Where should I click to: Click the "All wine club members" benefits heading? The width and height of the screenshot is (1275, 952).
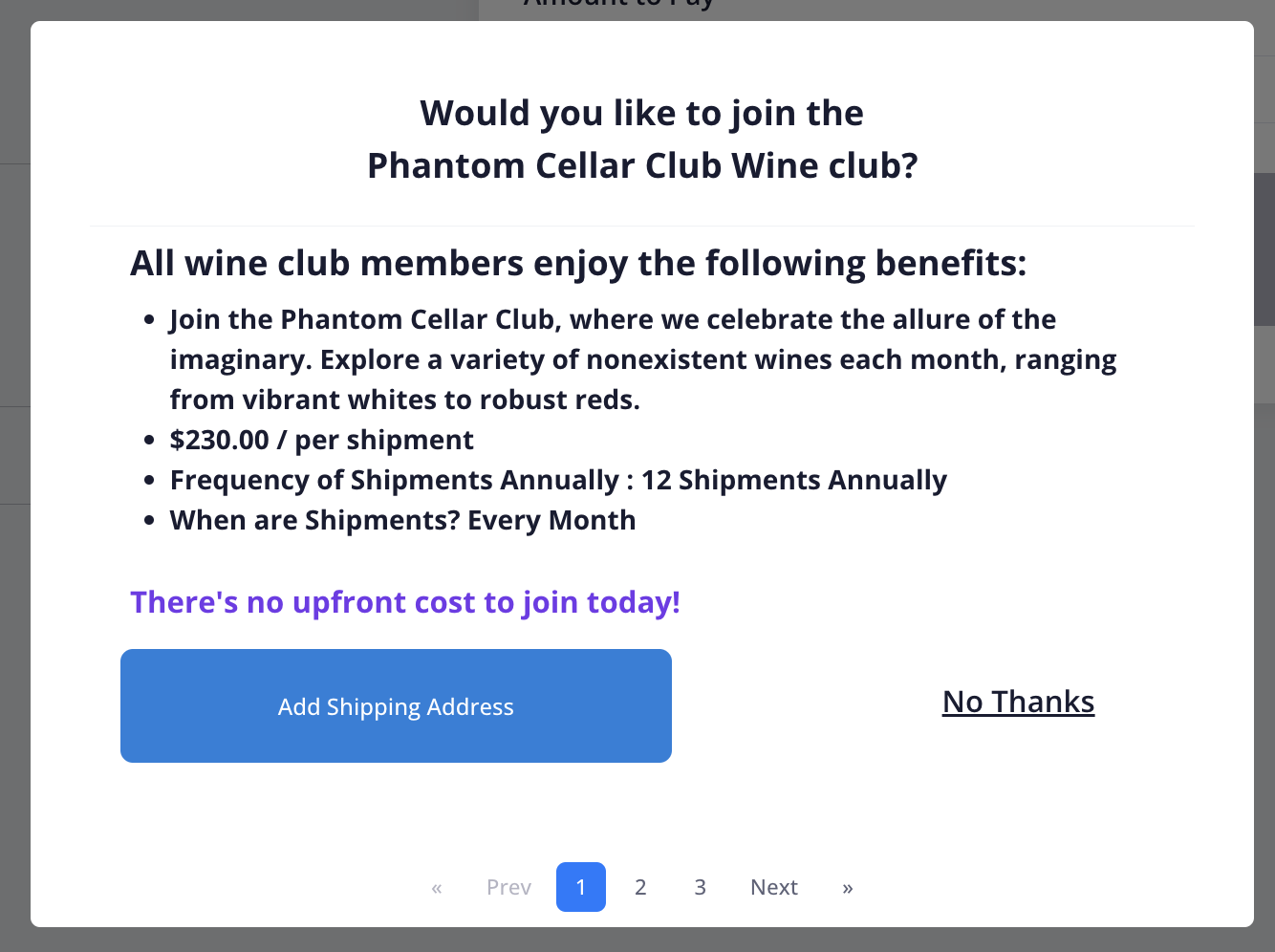[578, 264]
